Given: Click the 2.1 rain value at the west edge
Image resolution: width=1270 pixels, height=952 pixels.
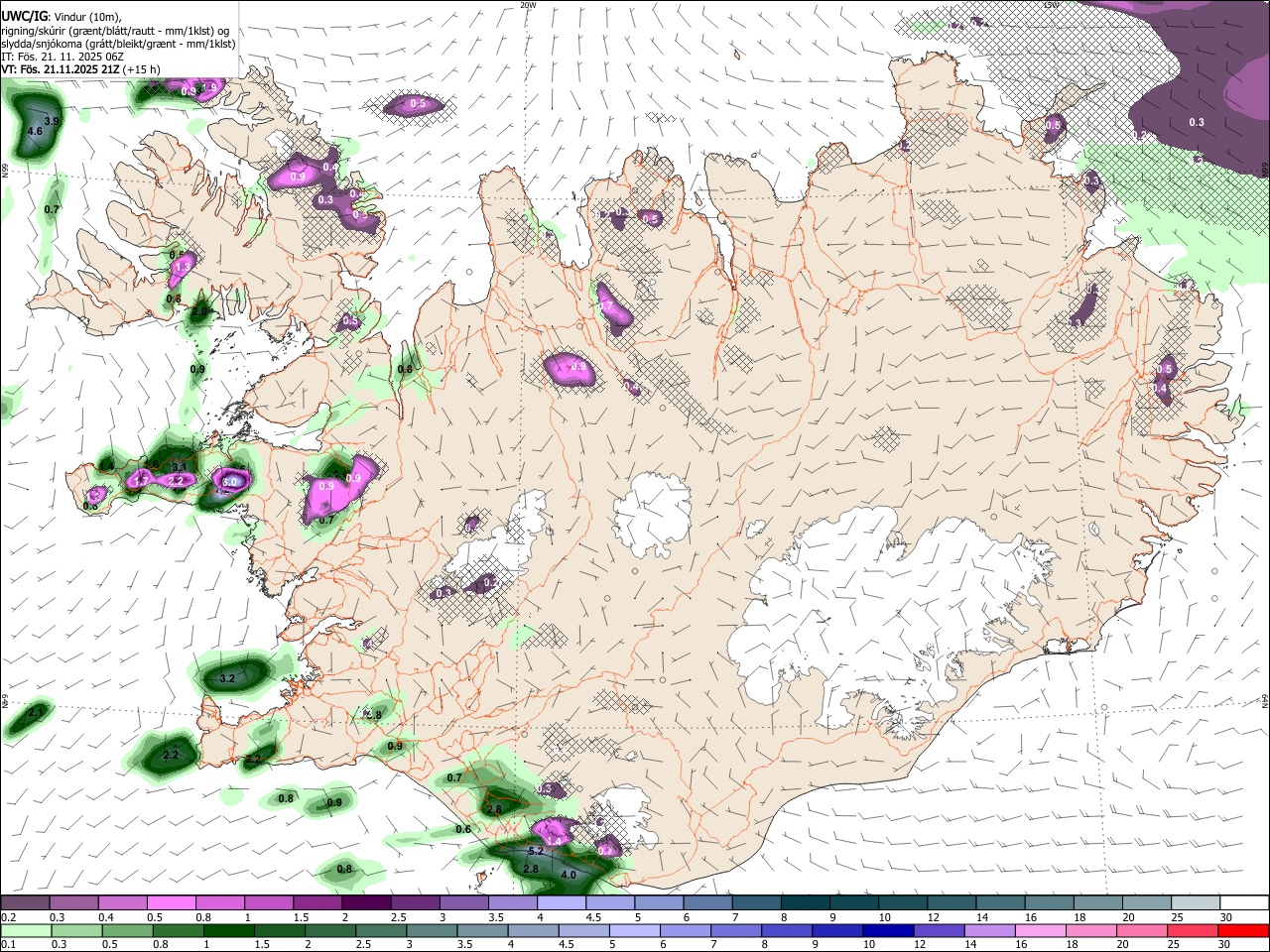Looking at the screenshot, I should tap(36, 712).
